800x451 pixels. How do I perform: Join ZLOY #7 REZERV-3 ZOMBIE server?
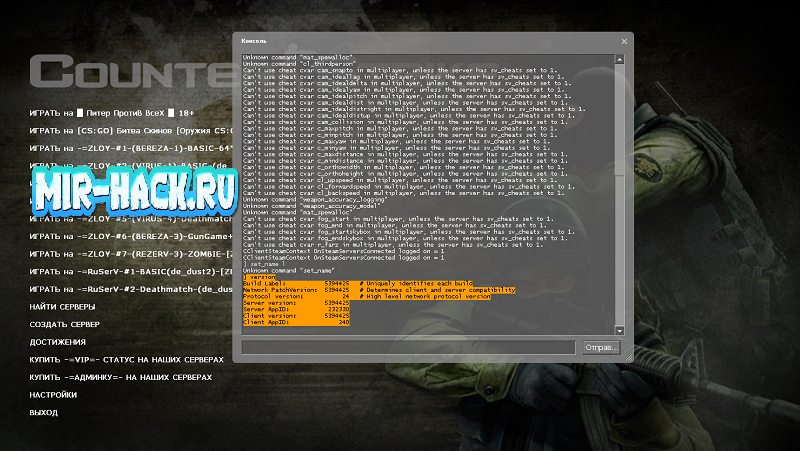[130, 254]
